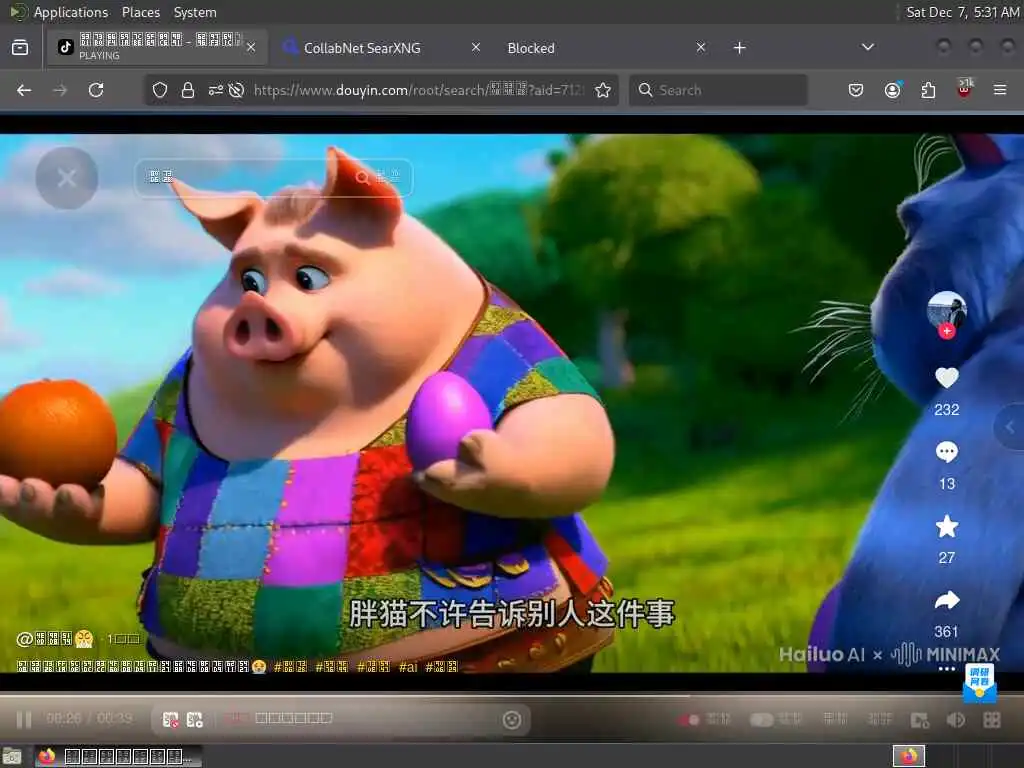Reload the current page

click(96, 90)
